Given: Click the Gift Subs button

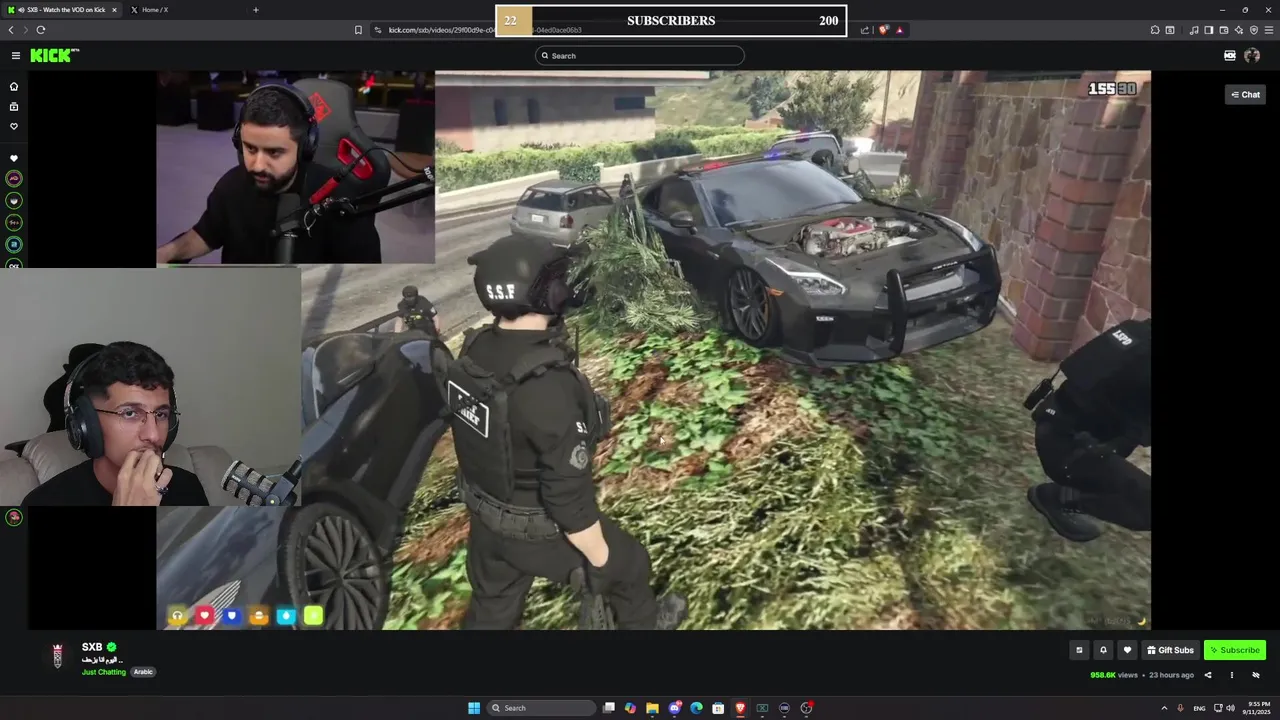Looking at the screenshot, I should tap(1170, 650).
